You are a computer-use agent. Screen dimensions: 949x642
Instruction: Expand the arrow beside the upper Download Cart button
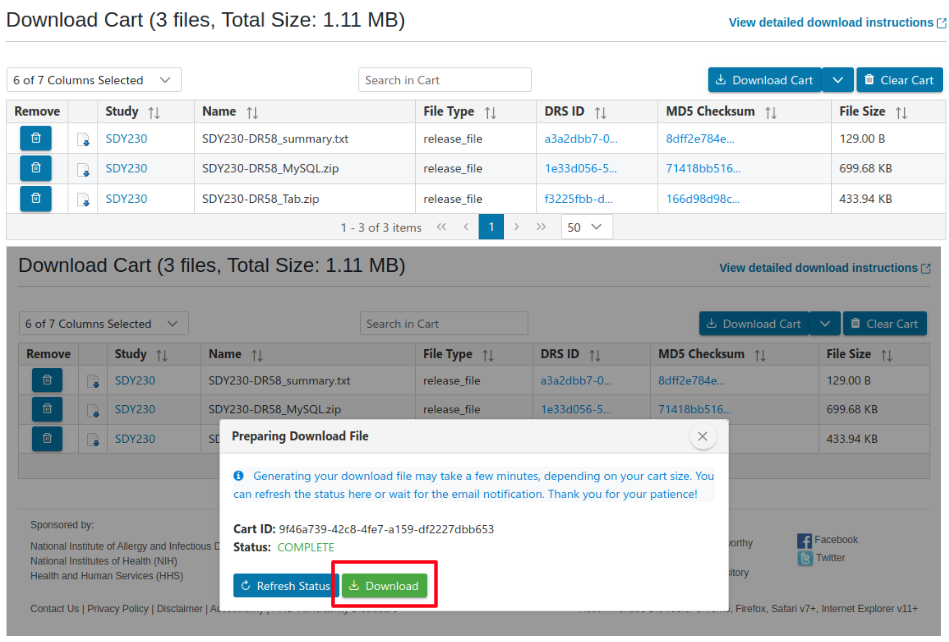point(838,80)
